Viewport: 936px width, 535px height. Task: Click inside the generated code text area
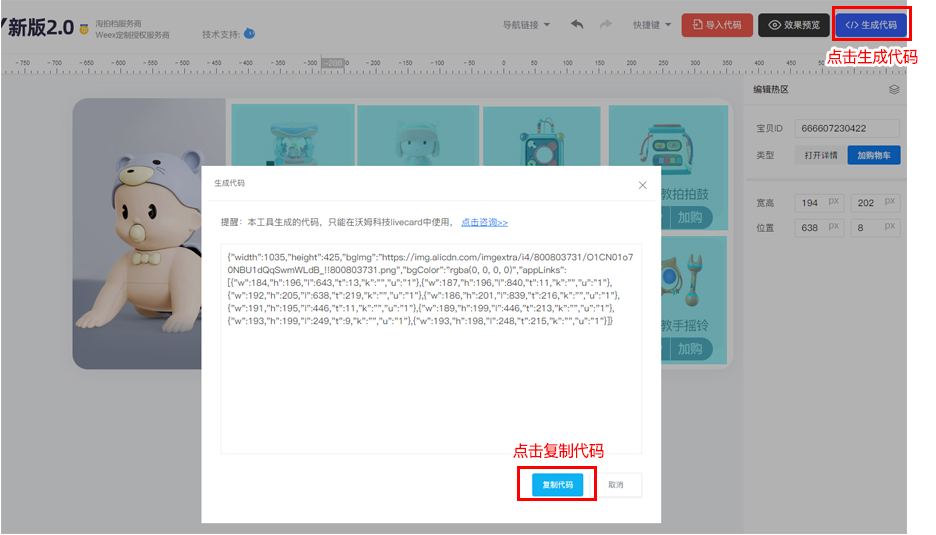pos(431,349)
